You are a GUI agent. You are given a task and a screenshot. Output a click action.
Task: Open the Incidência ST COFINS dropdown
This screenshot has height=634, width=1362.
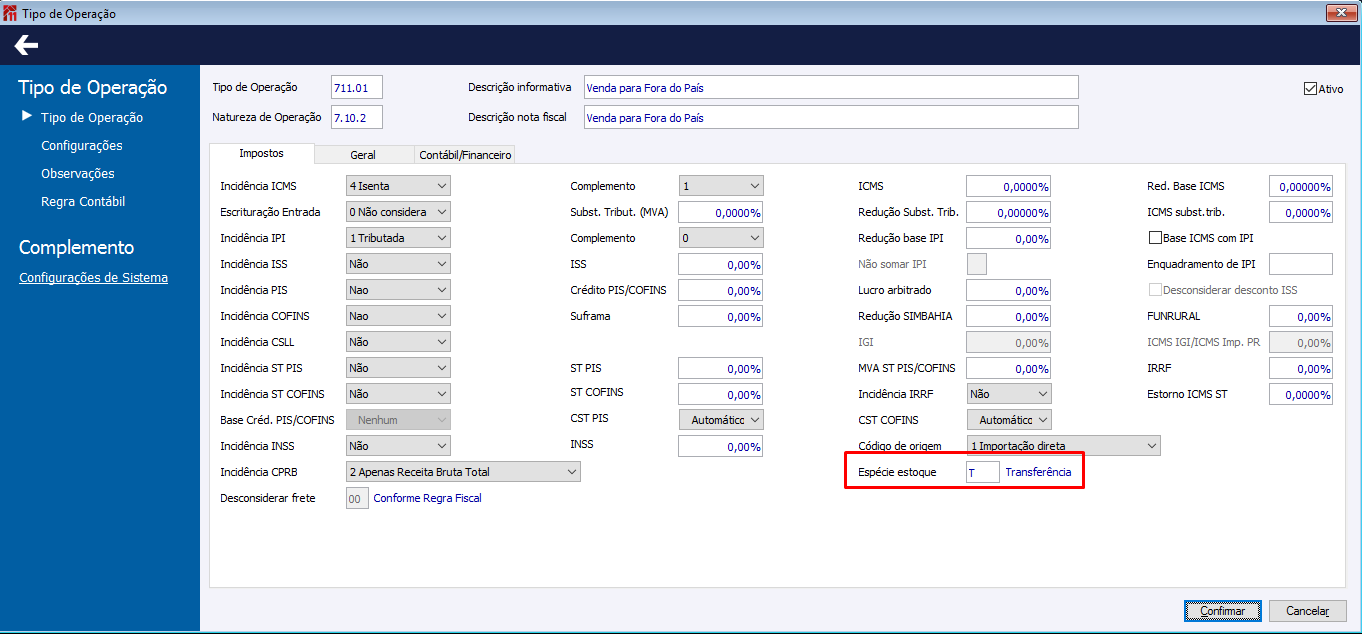(398, 394)
